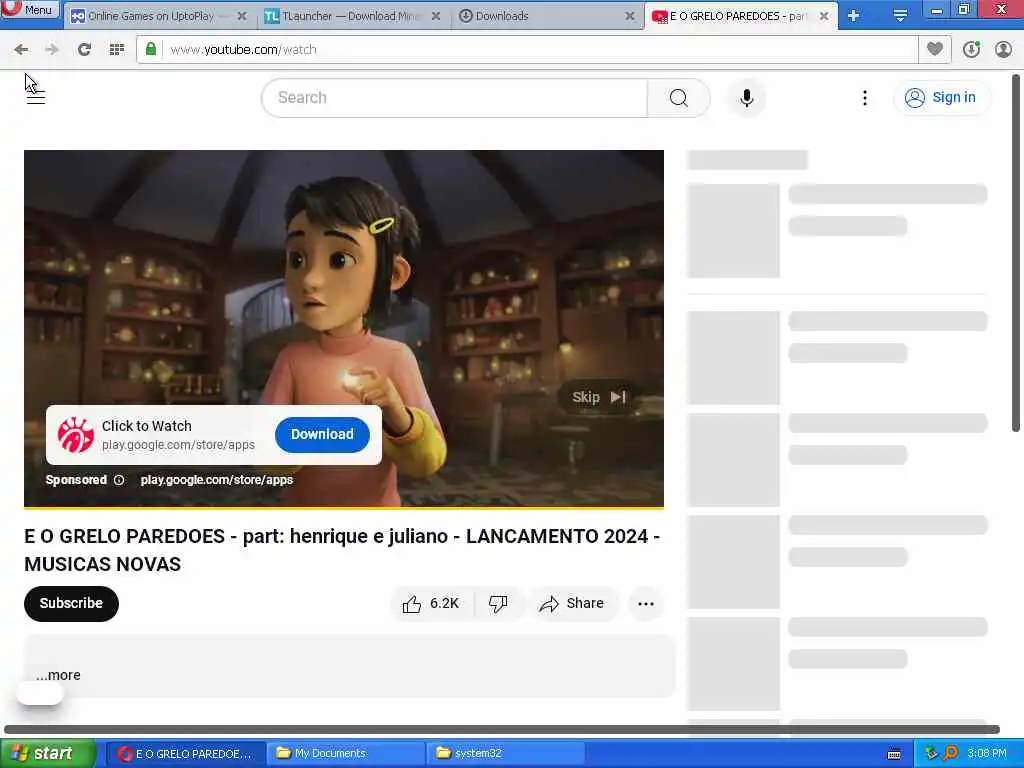
Task: Click the on-screen keyboard tray icon
Action: (x=895, y=754)
